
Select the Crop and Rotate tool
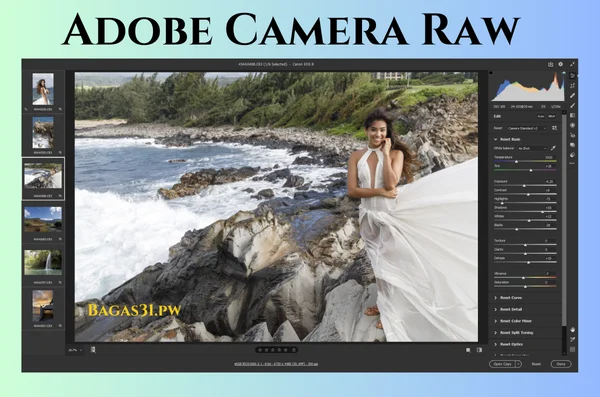[x=572, y=85]
